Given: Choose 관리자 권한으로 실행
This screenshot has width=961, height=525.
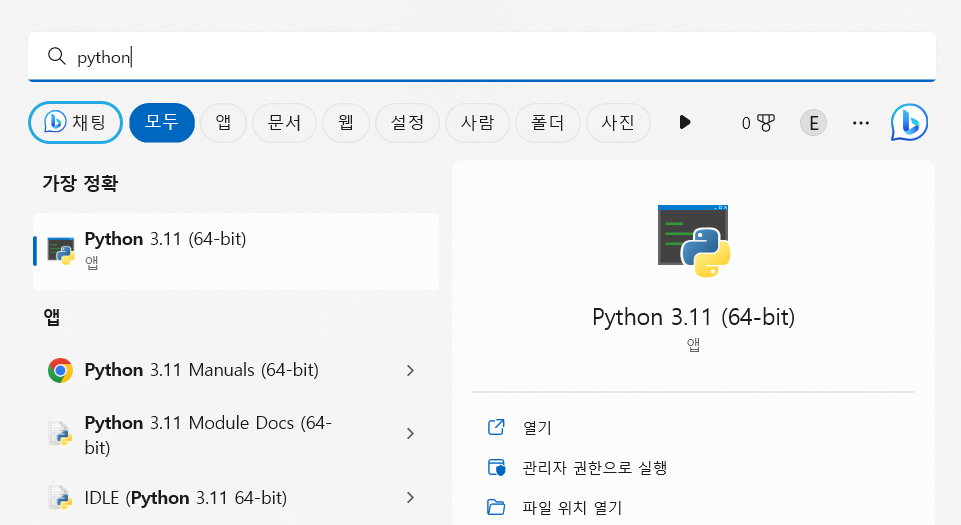Looking at the screenshot, I should 594,468.
